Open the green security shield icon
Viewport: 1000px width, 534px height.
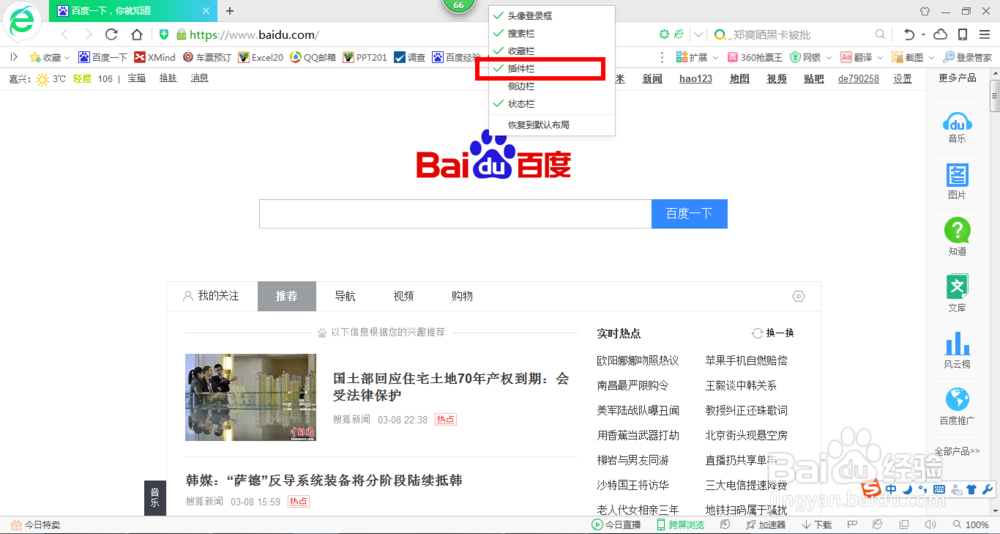pyautogui.click(x=164, y=34)
